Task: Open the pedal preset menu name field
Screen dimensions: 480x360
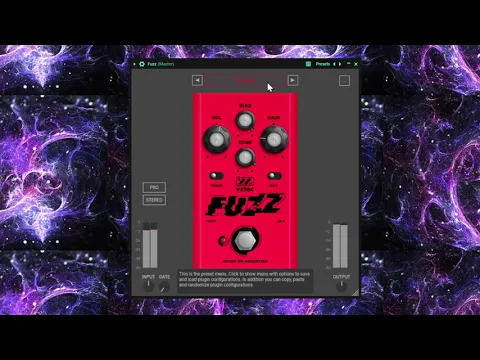Action: tap(245, 80)
